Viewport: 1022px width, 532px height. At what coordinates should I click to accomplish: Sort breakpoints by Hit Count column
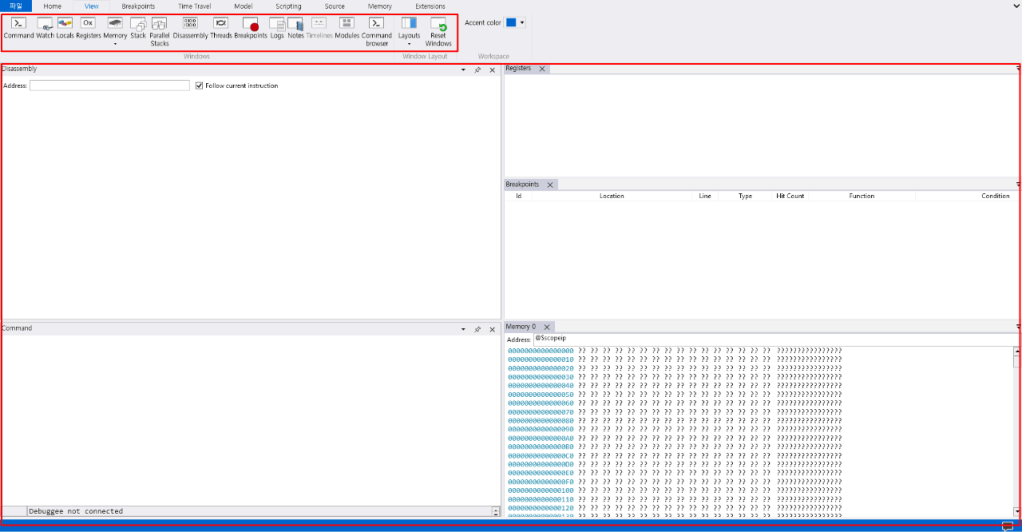click(790, 196)
